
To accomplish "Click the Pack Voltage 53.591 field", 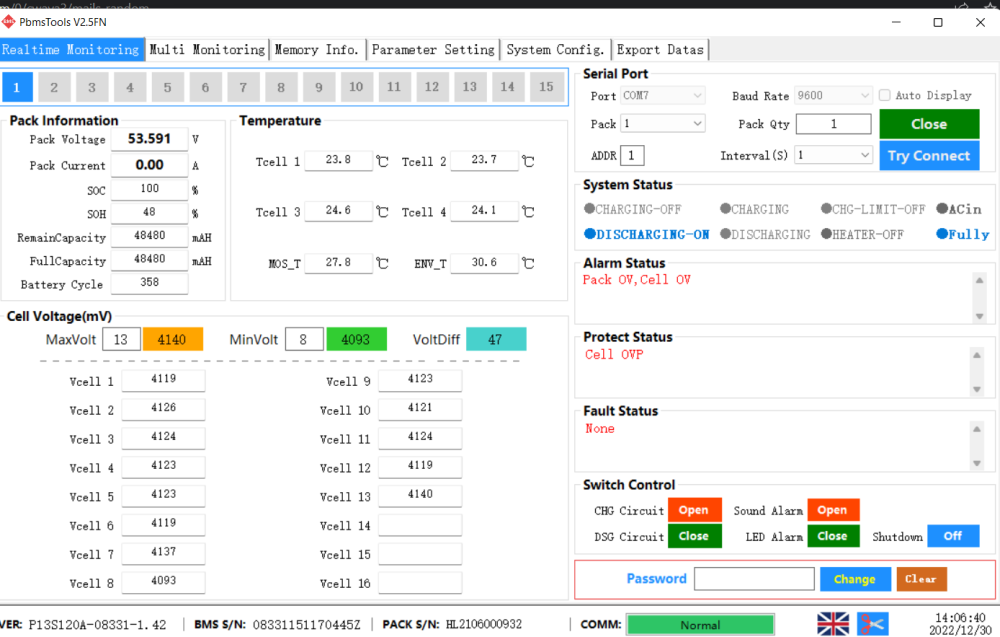I will coord(150,139).
